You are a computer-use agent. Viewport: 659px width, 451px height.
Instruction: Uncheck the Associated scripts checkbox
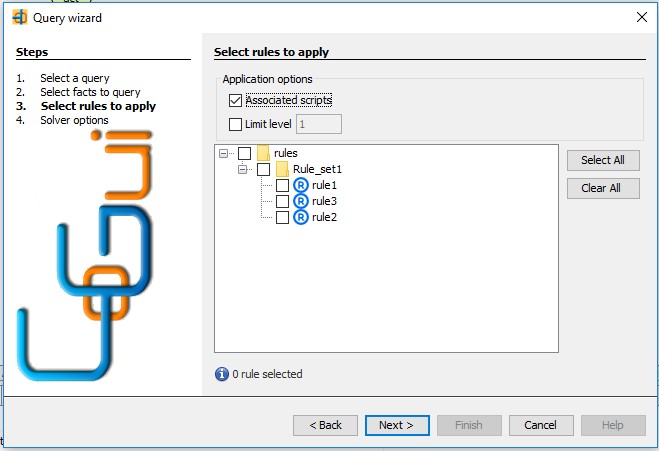pos(235,100)
